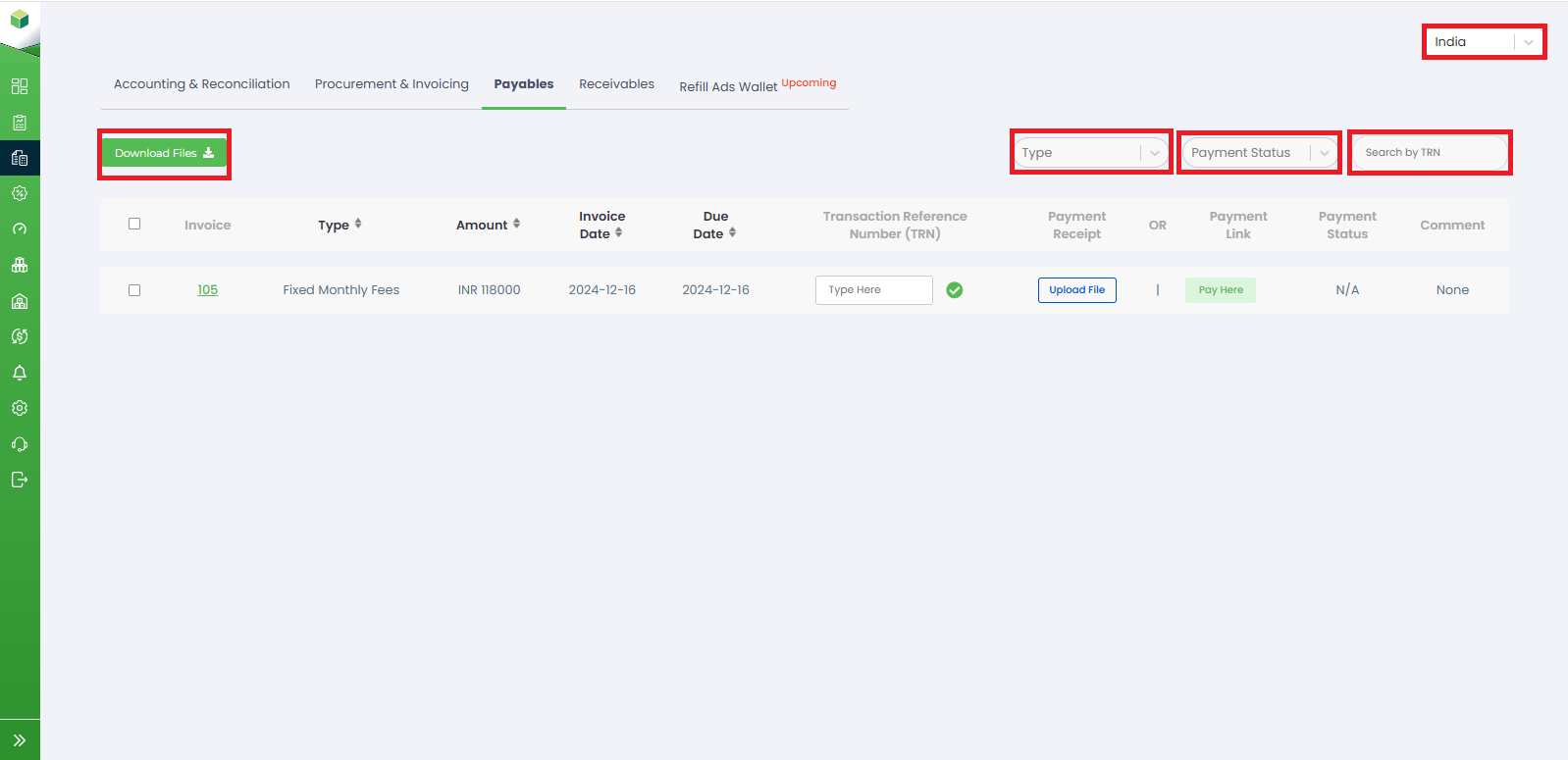Expand the Payment Status filter dropdown
Viewport: 1568px width, 760px height.
[1259, 153]
